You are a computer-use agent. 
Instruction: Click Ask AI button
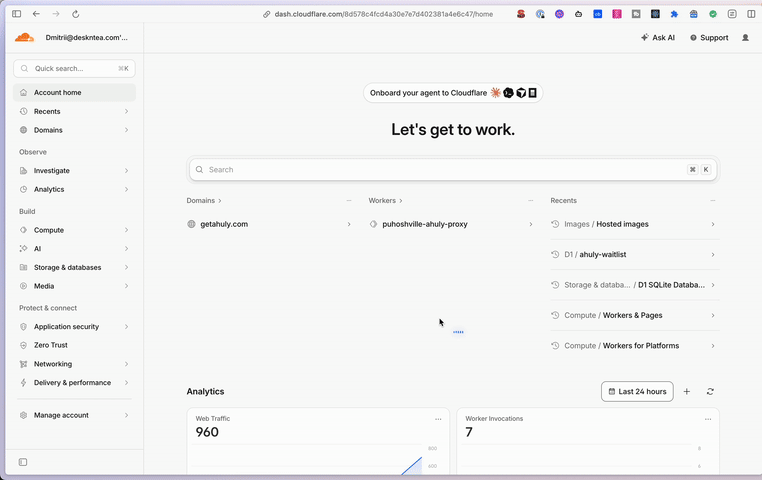pos(658,37)
